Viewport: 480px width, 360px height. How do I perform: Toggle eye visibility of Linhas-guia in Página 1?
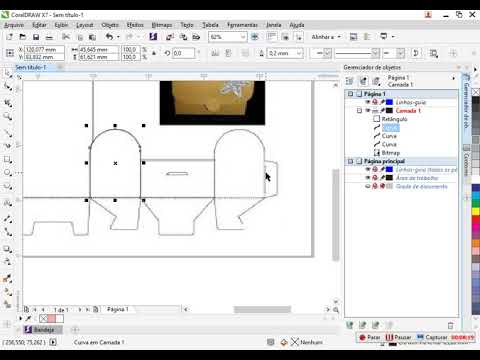tap(368, 102)
